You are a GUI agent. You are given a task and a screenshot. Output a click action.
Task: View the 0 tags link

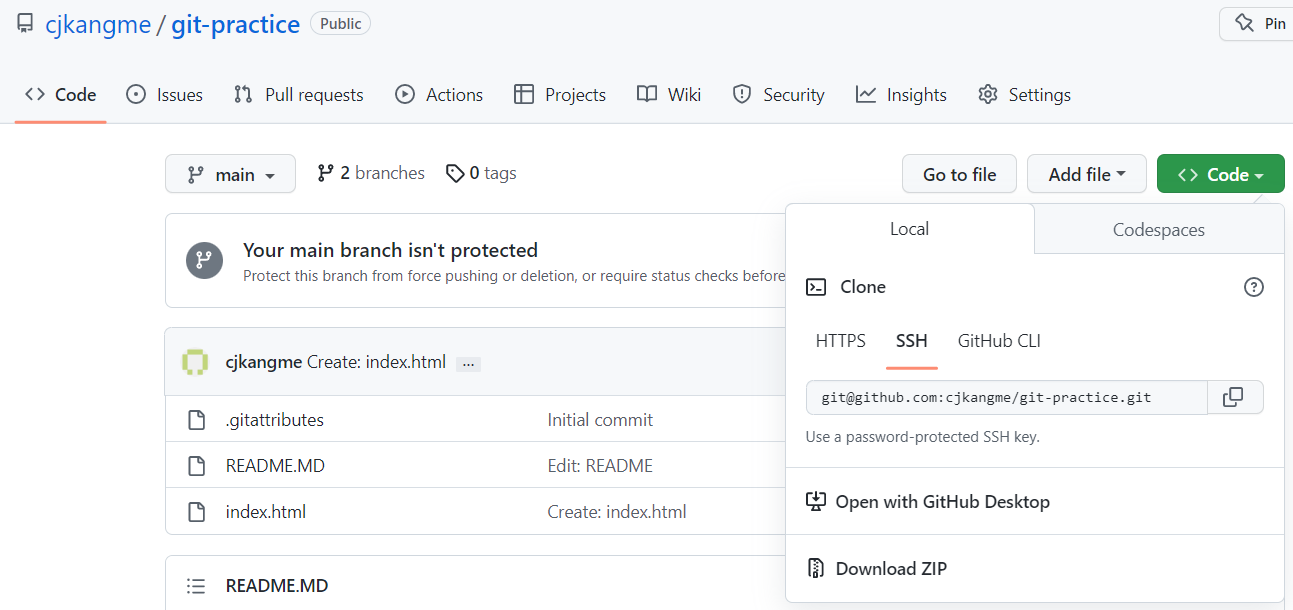pyautogui.click(x=481, y=173)
